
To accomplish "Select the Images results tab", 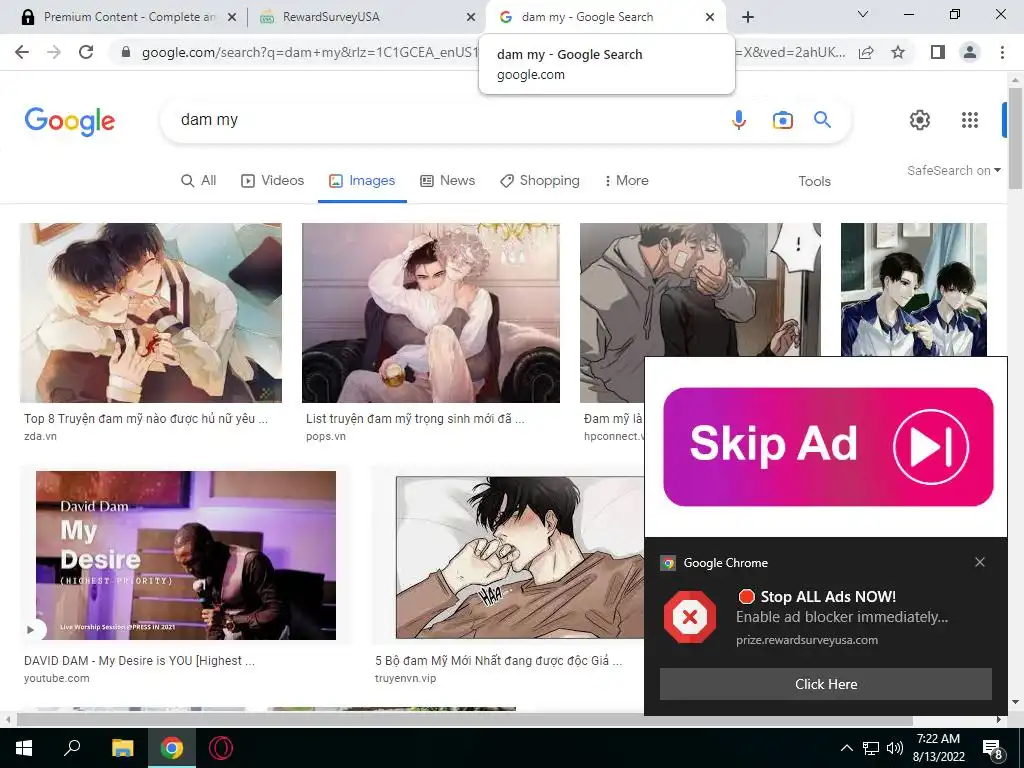I will click(362, 181).
